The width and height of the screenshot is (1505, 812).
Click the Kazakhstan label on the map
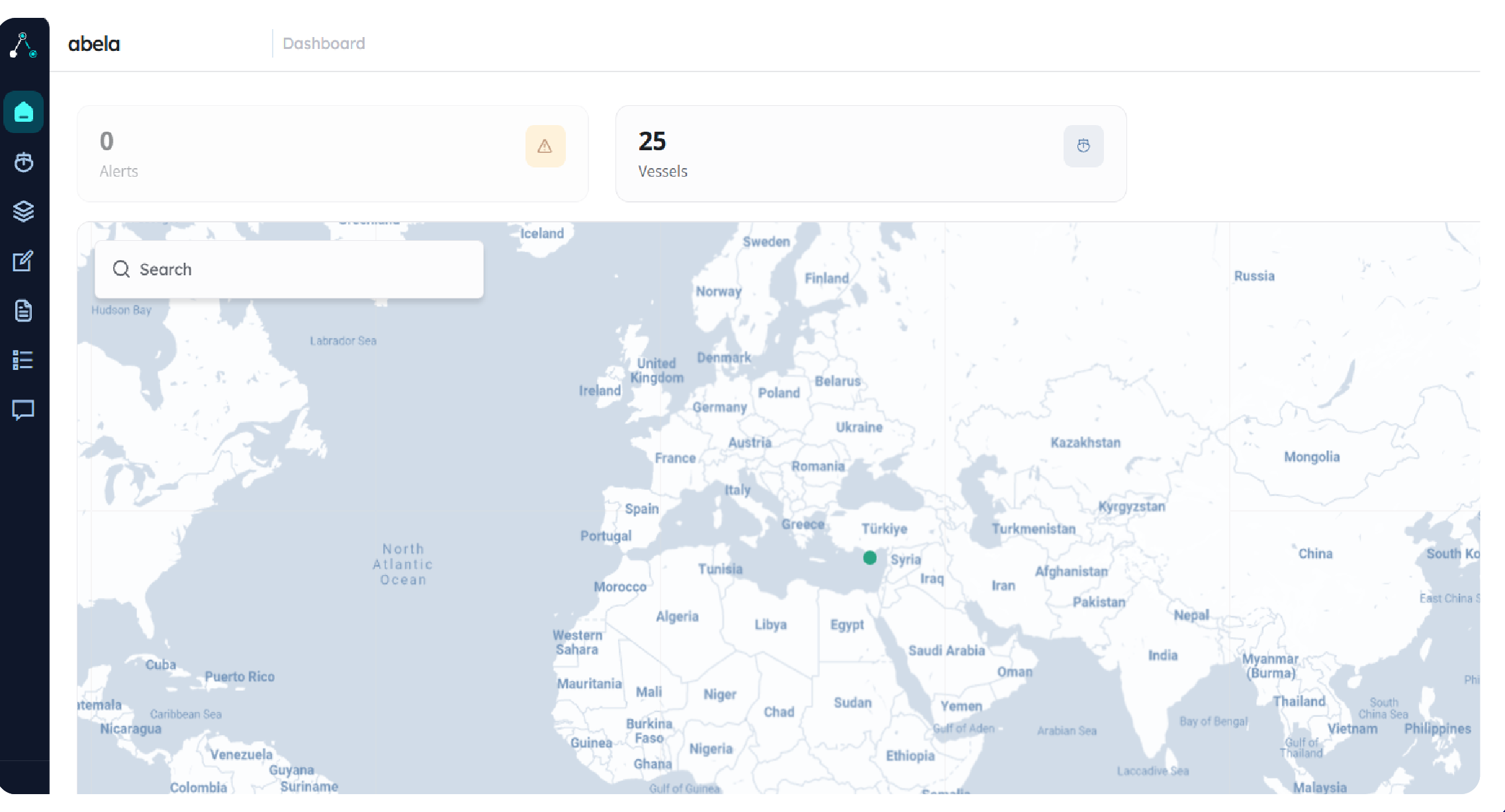pyautogui.click(x=1085, y=443)
